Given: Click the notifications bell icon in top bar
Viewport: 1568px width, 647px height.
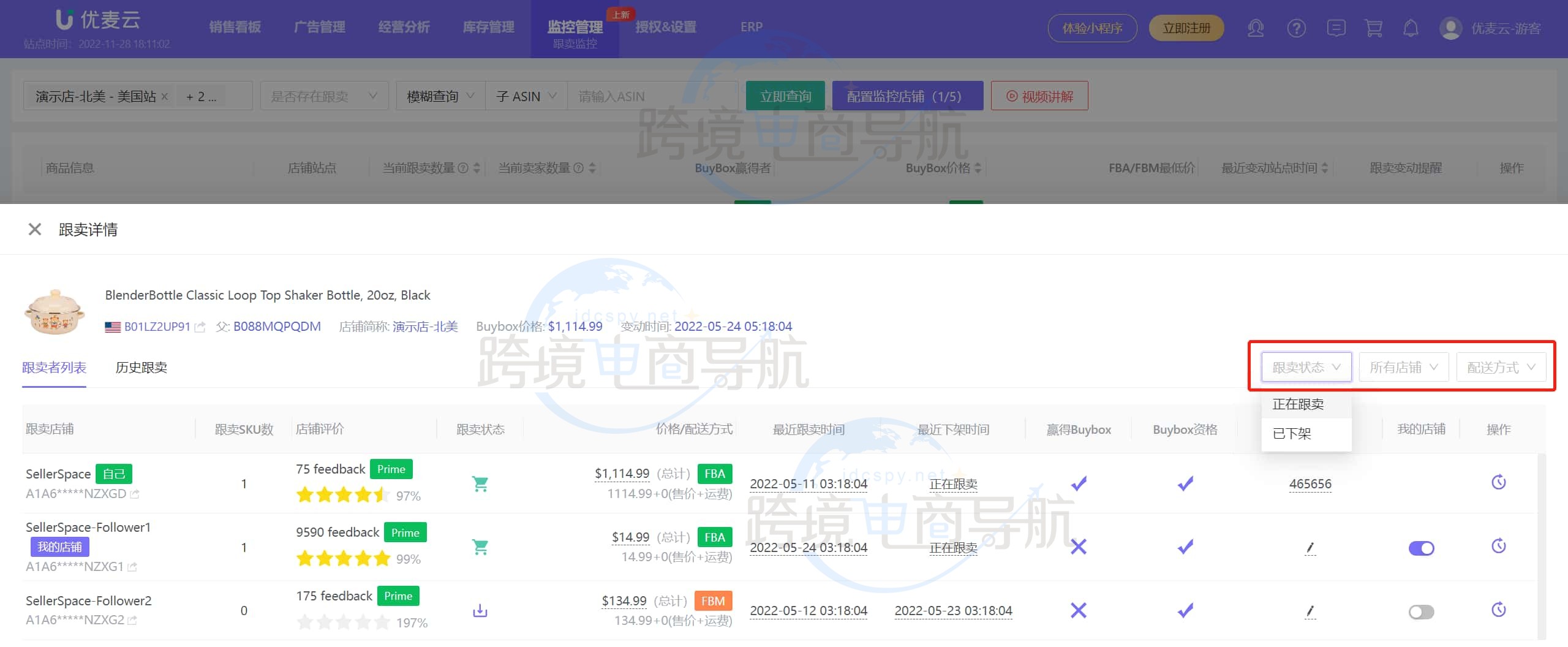Looking at the screenshot, I should click(1411, 28).
